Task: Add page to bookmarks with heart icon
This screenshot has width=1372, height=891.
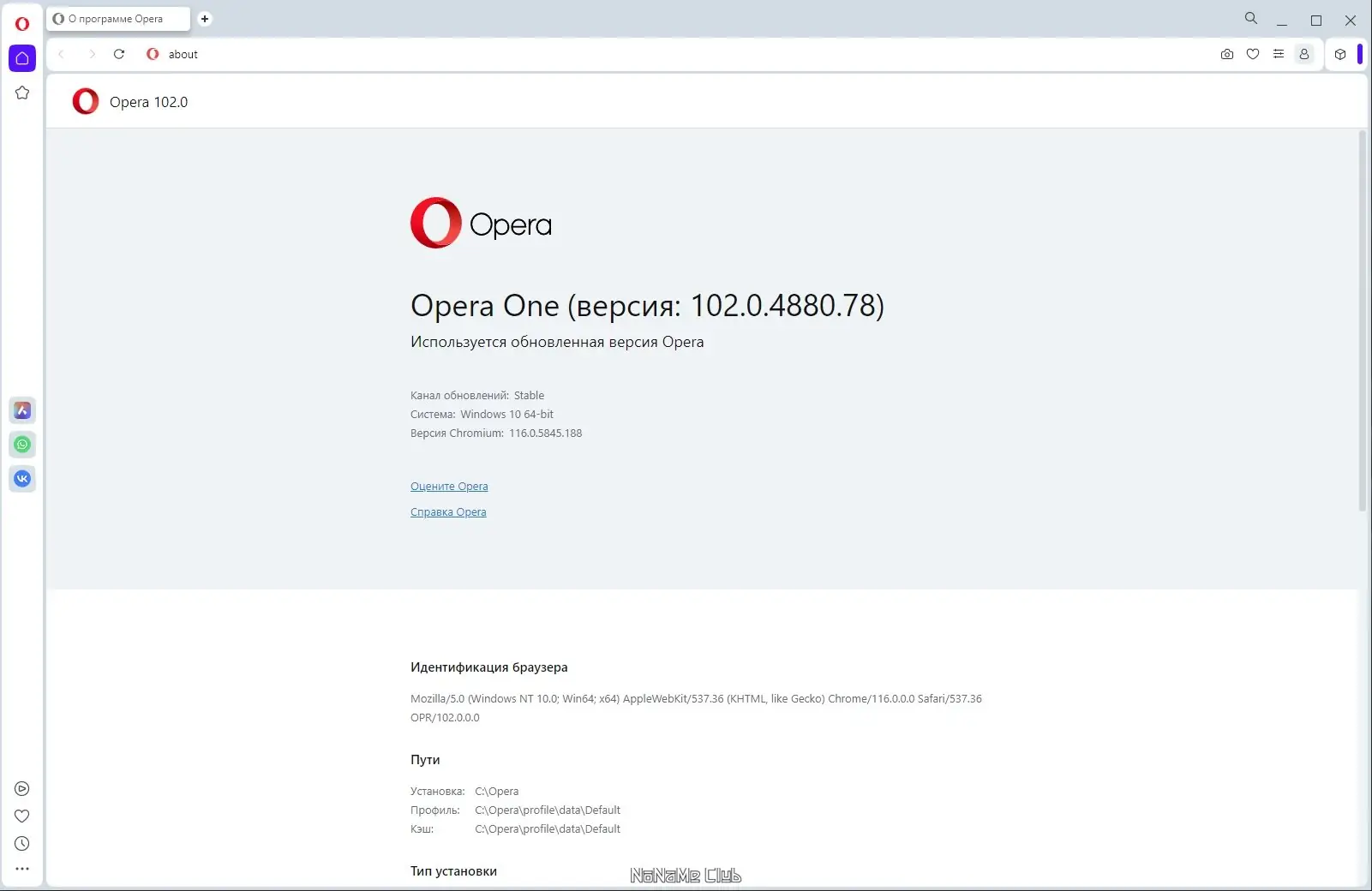Action: point(1253,54)
